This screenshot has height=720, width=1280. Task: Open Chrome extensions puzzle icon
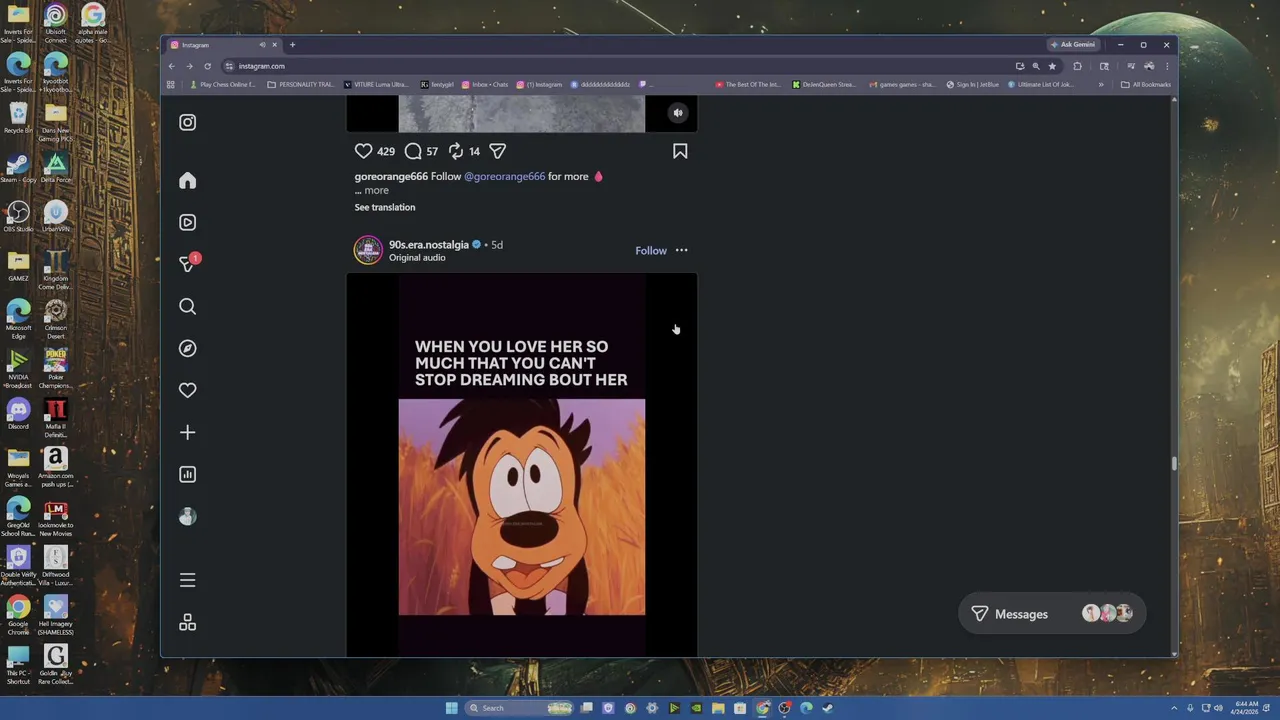(x=1077, y=66)
